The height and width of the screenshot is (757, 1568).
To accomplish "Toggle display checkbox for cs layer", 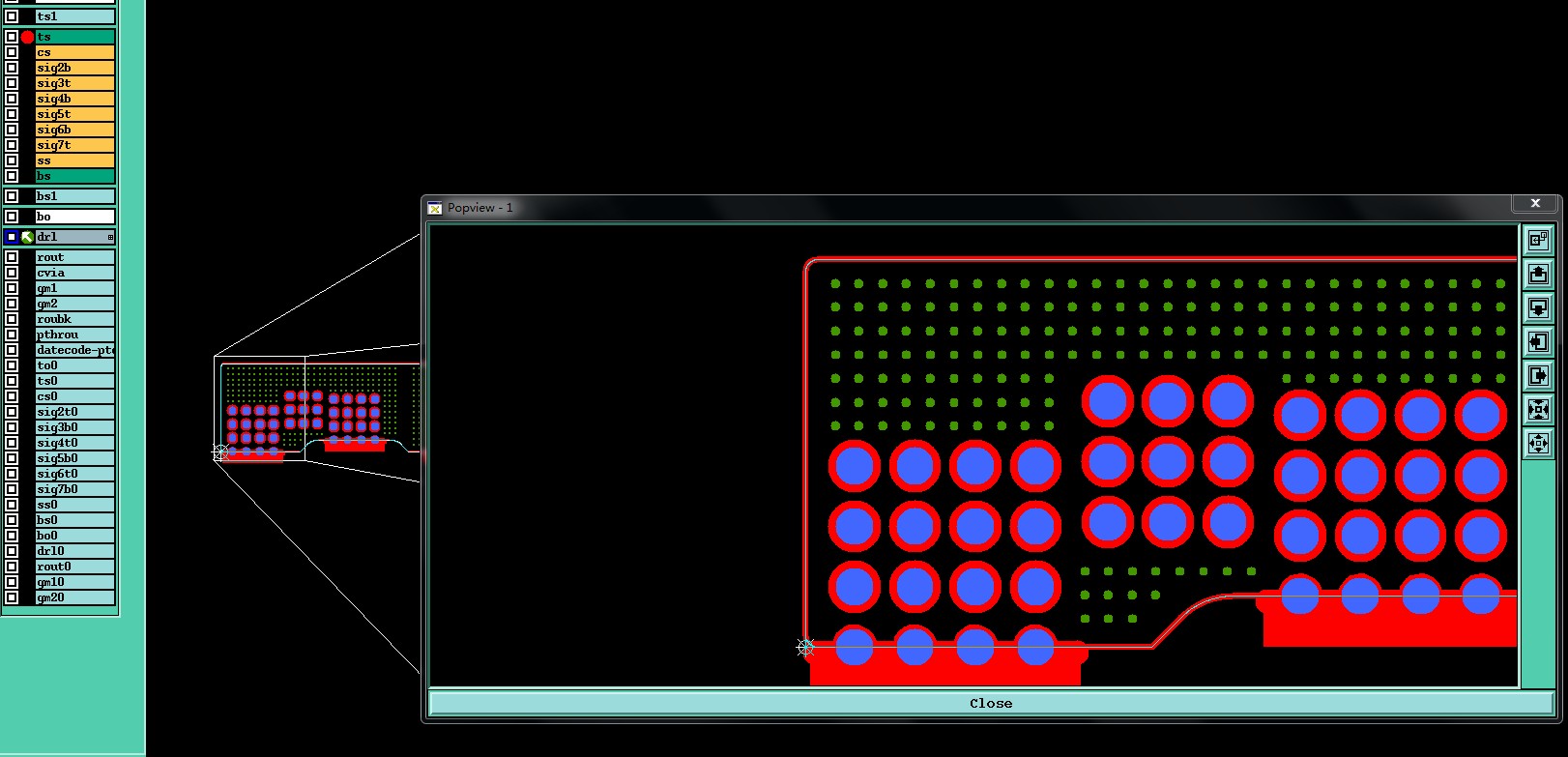I will pos(12,52).
